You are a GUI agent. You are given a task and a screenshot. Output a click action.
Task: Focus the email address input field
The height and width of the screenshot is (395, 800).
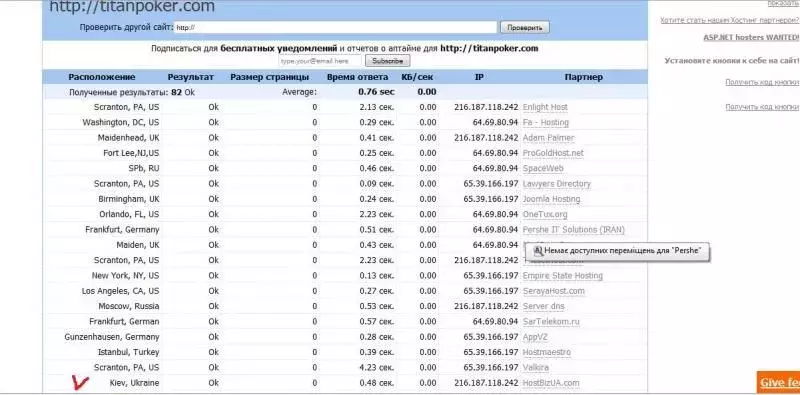click(320, 61)
